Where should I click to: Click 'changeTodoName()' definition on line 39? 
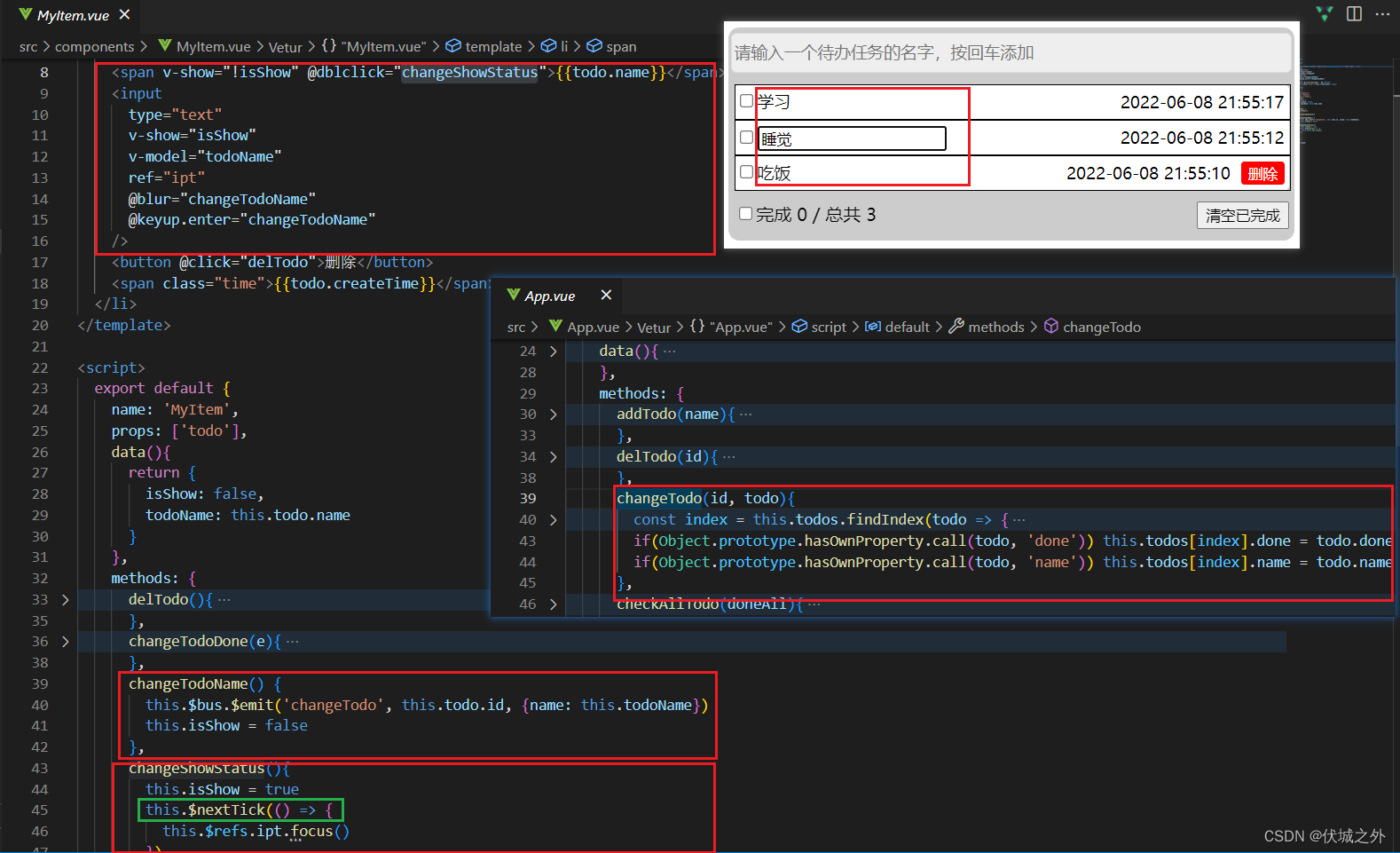tap(196, 683)
